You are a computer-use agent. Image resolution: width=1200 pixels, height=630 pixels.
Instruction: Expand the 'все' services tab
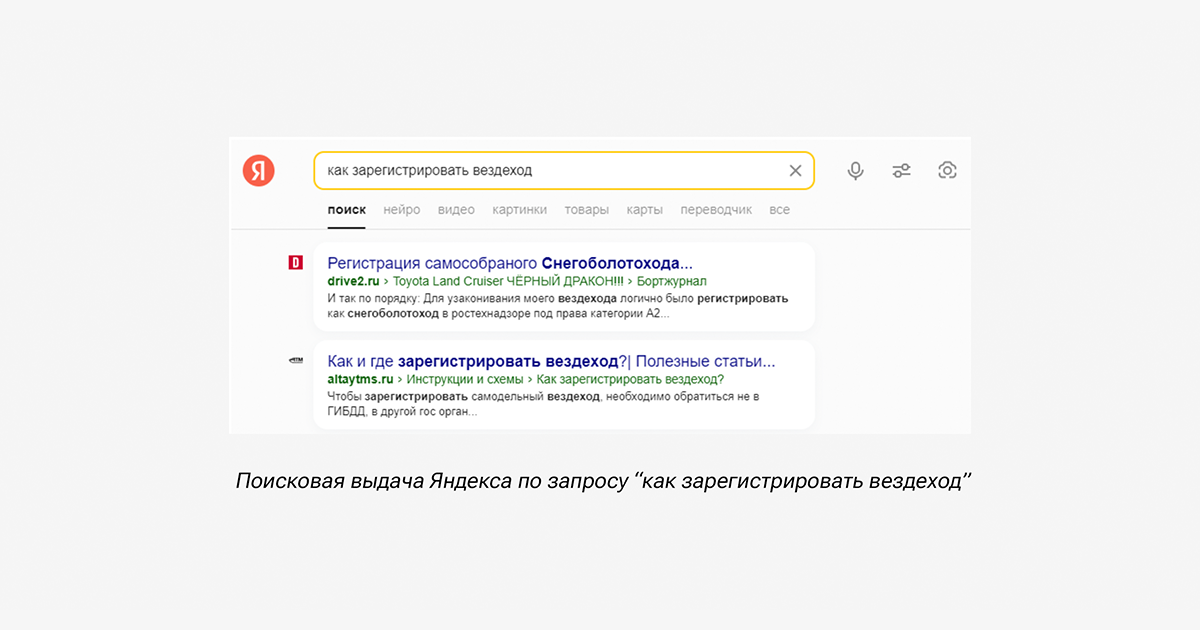click(780, 210)
